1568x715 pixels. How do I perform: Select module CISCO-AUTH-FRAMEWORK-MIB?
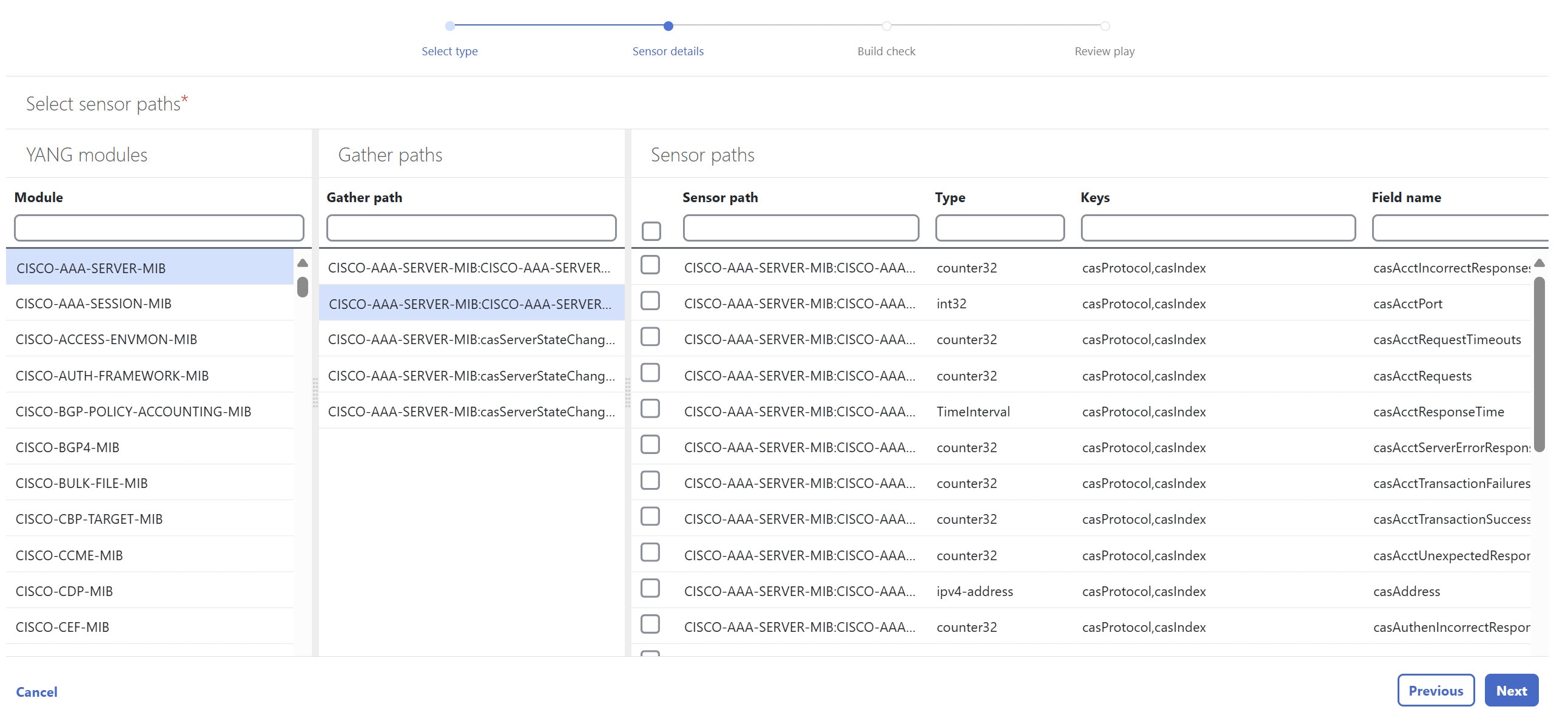pyautogui.click(x=150, y=376)
